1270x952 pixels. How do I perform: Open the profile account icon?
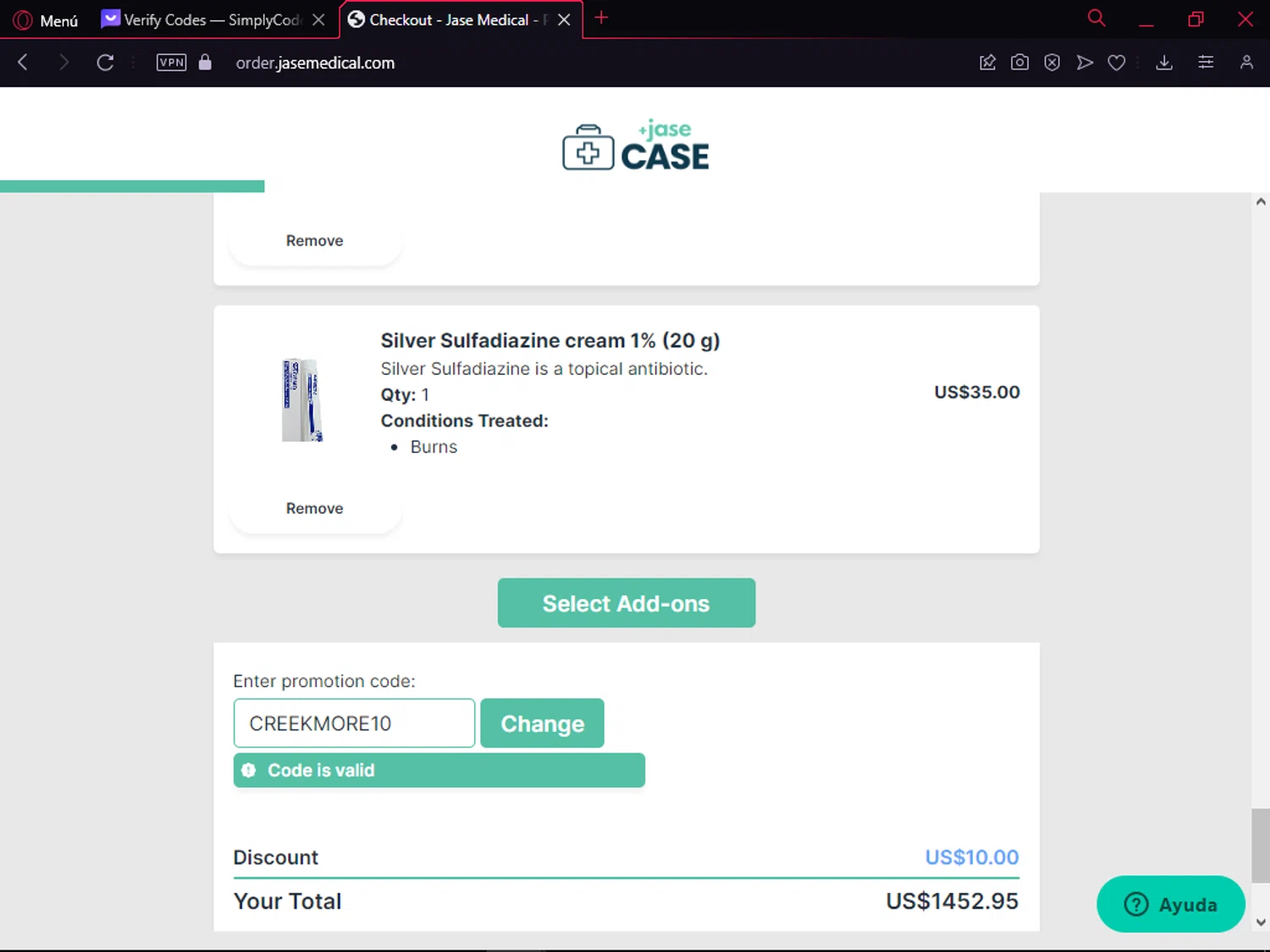1246,62
